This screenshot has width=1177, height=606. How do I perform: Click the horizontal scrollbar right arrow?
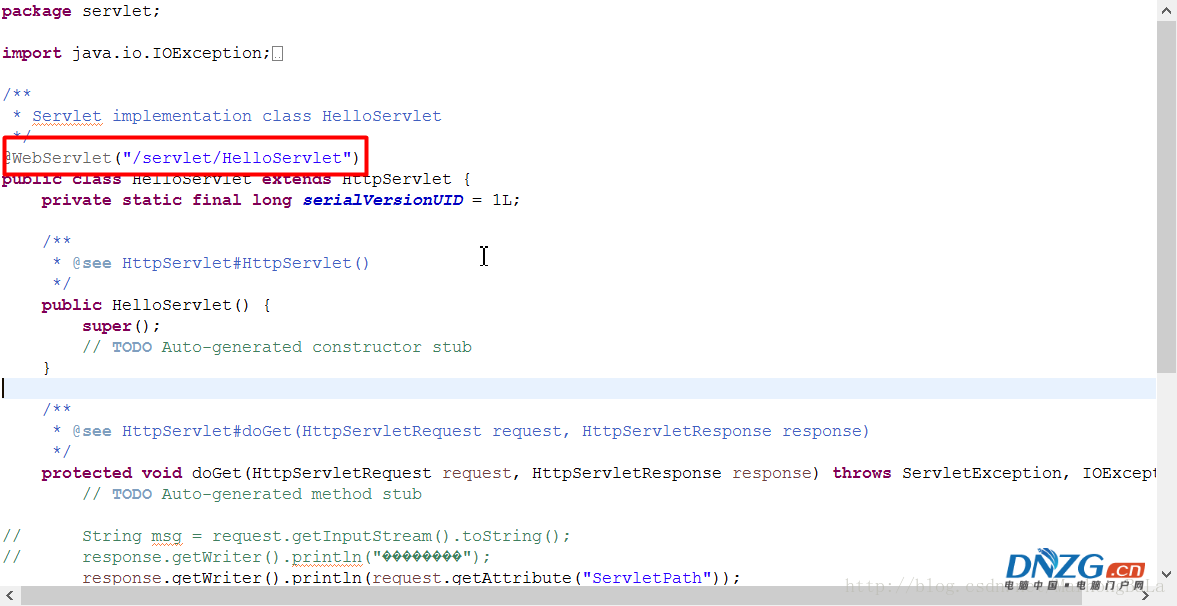tap(1146, 596)
